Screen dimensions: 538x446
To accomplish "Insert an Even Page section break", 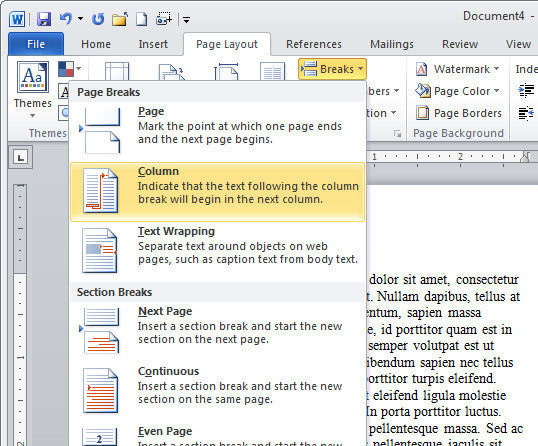I will [x=218, y=435].
